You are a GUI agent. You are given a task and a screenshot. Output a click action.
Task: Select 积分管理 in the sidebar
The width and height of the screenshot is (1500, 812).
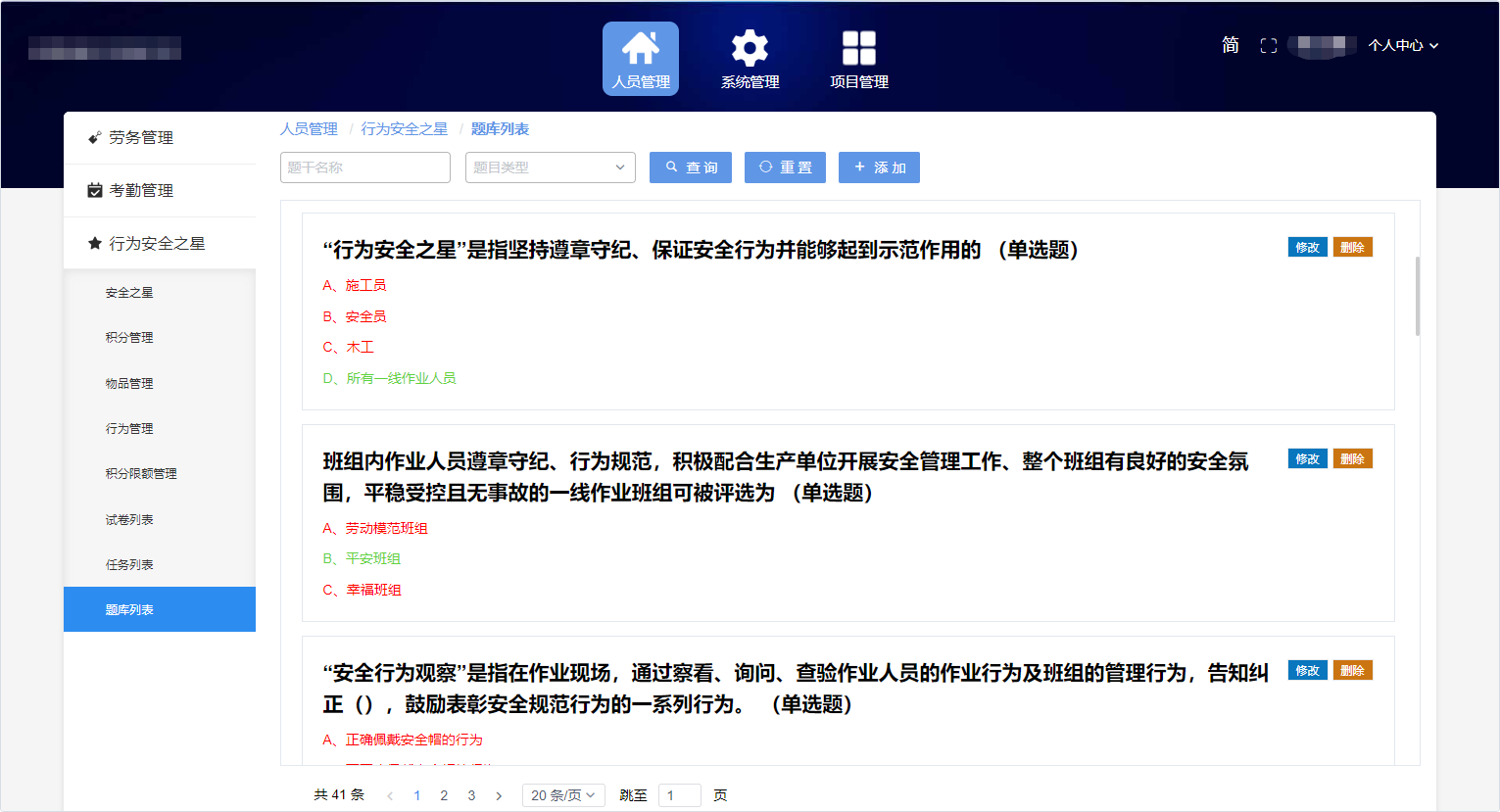pos(129,338)
